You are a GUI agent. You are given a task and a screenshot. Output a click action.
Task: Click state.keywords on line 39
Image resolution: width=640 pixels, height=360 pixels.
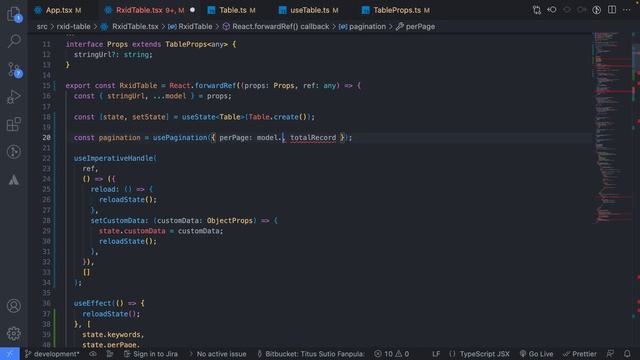111,334
